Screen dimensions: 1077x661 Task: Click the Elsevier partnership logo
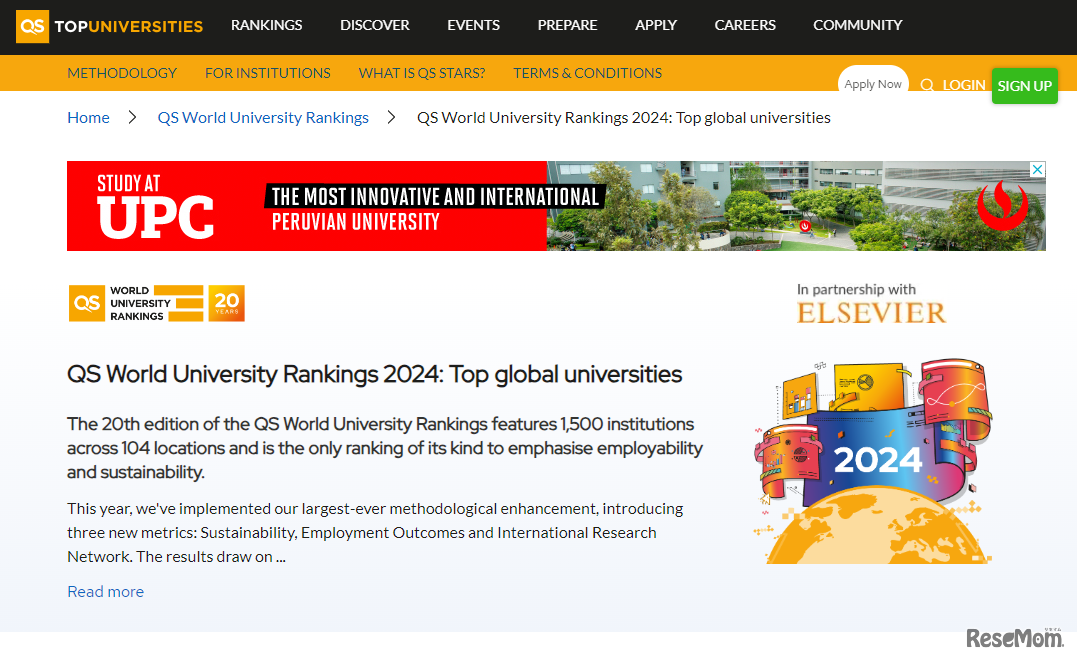pos(871,311)
